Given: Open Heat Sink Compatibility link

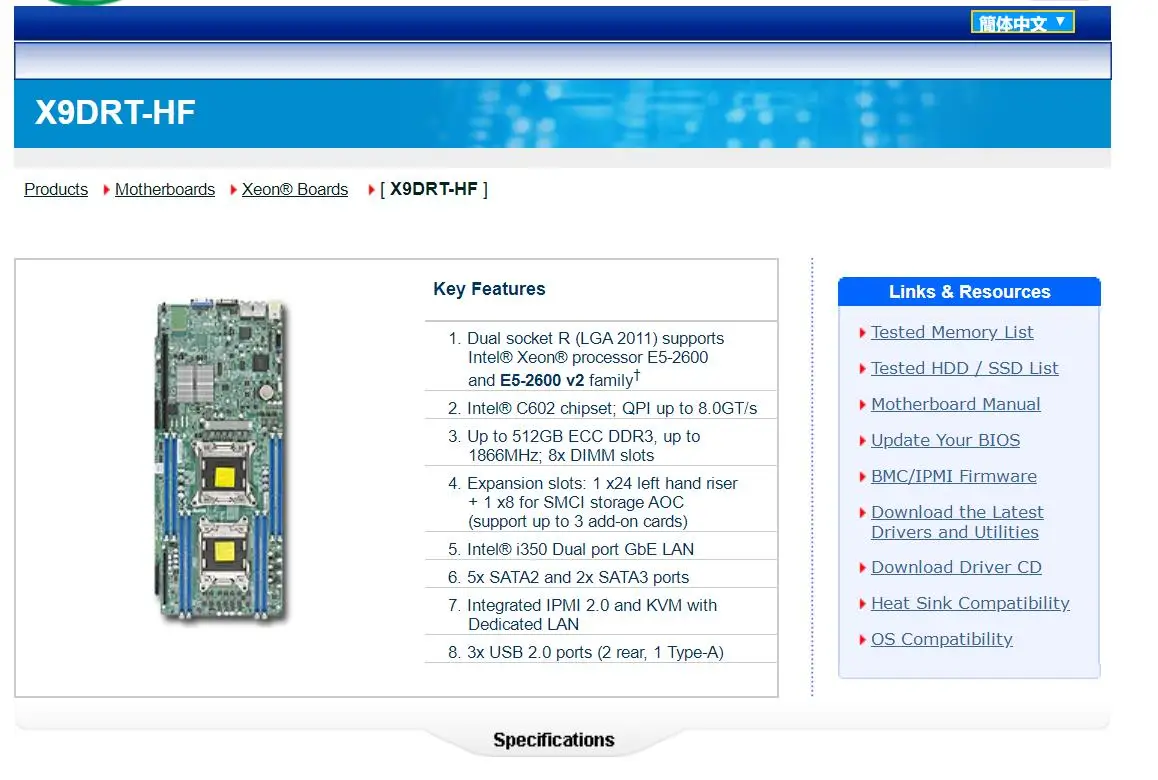Looking at the screenshot, I should (970, 603).
